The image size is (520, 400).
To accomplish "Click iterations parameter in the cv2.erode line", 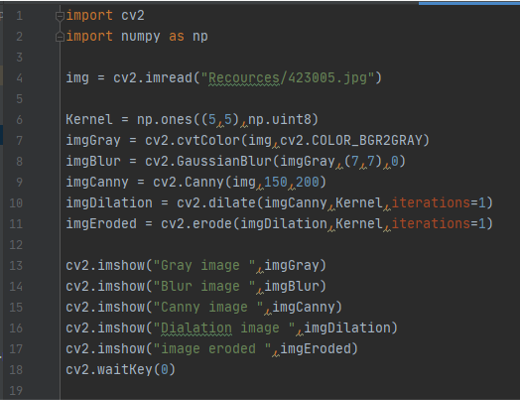I will coord(431,224).
